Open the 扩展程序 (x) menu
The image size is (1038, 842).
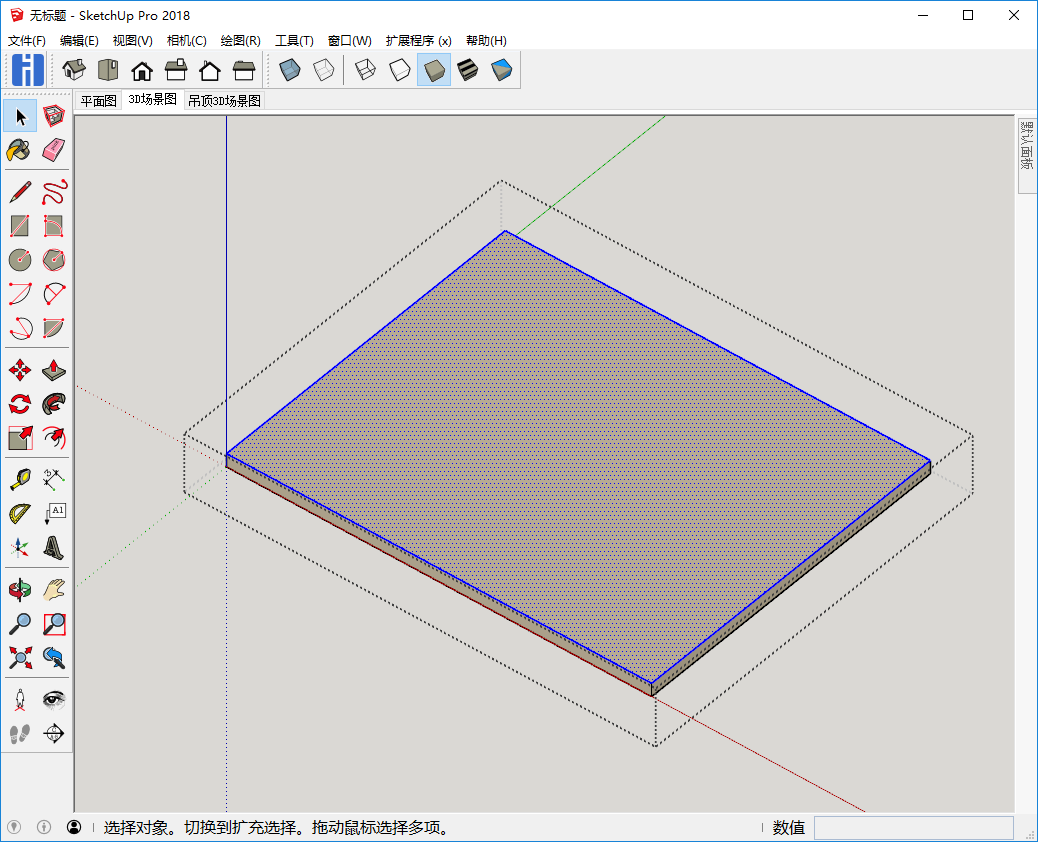(x=418, y=41)
